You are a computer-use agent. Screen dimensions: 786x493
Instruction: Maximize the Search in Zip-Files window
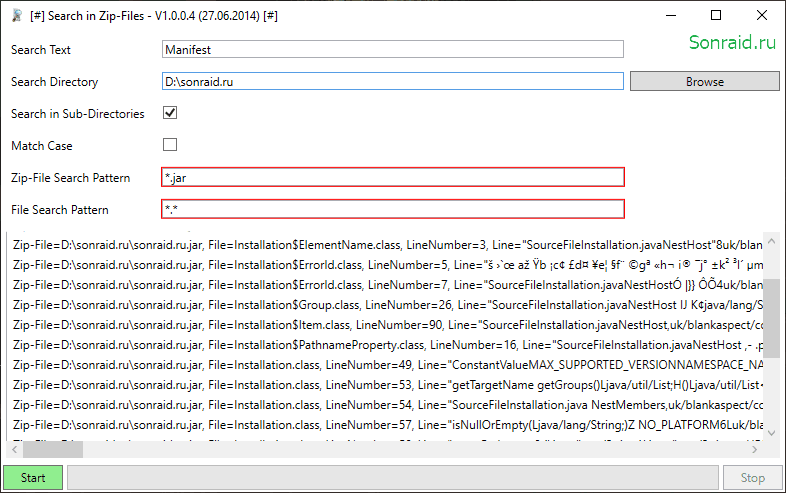[716, 16]
